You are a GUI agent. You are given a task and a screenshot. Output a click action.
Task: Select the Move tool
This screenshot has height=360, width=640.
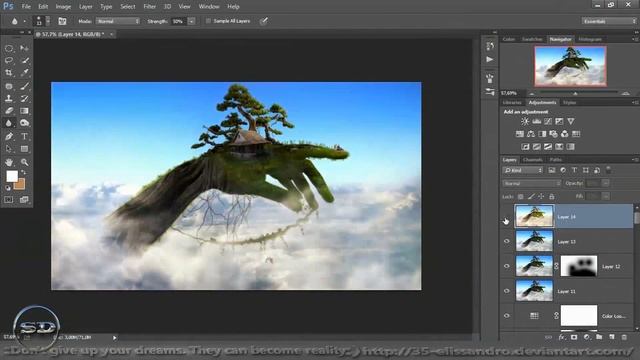coord(24,49)
